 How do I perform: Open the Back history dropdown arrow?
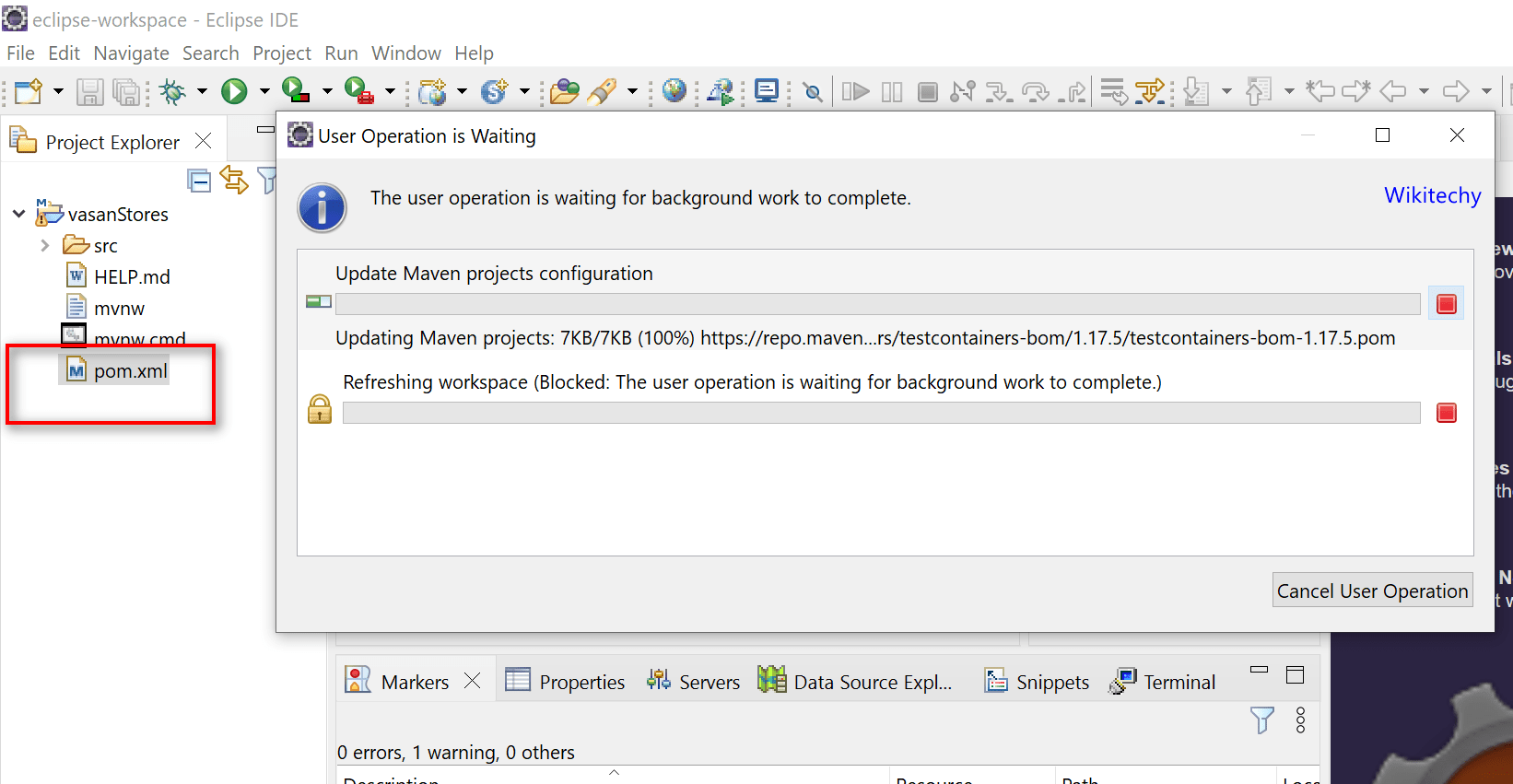click(1424, 91)
